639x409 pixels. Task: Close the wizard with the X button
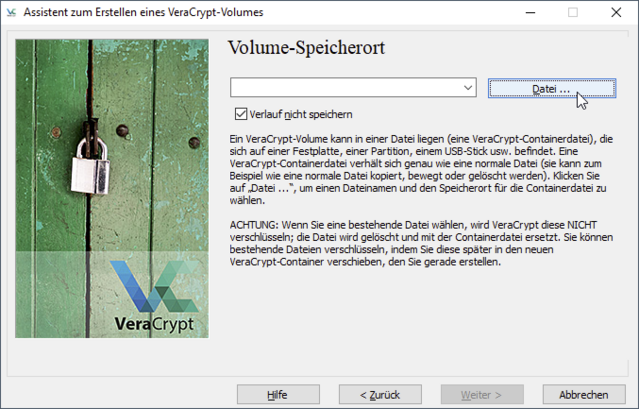pos(616,13)
